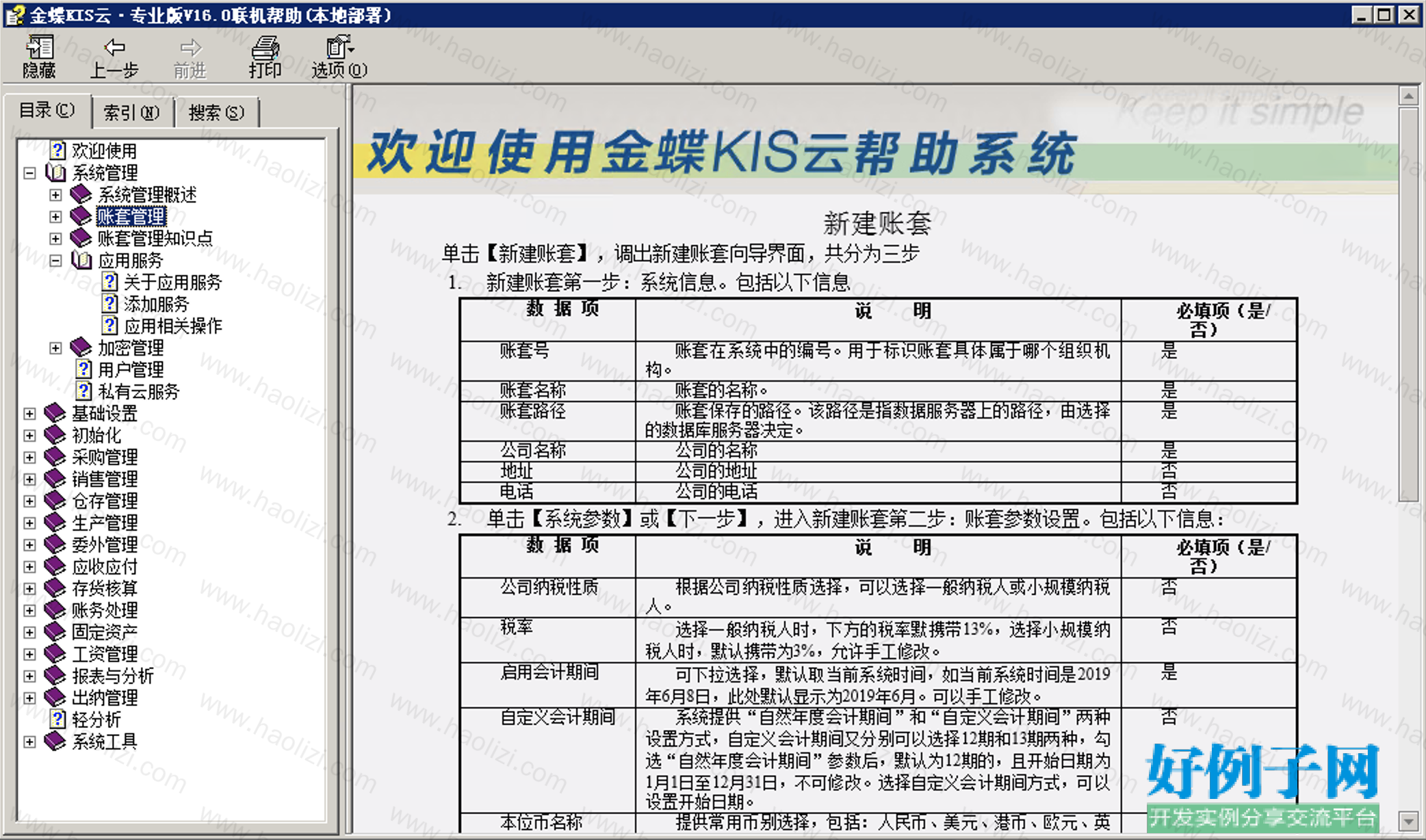Viewport: 1426px width, 840px height.
Task: Click the book icon beside 初始化
Action: pyautogui.click(x=55, y=435)
